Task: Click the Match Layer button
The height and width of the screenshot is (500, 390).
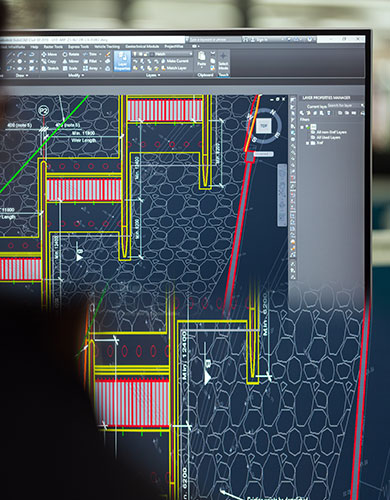Action: pyautogui.click(x=174, y=68)
